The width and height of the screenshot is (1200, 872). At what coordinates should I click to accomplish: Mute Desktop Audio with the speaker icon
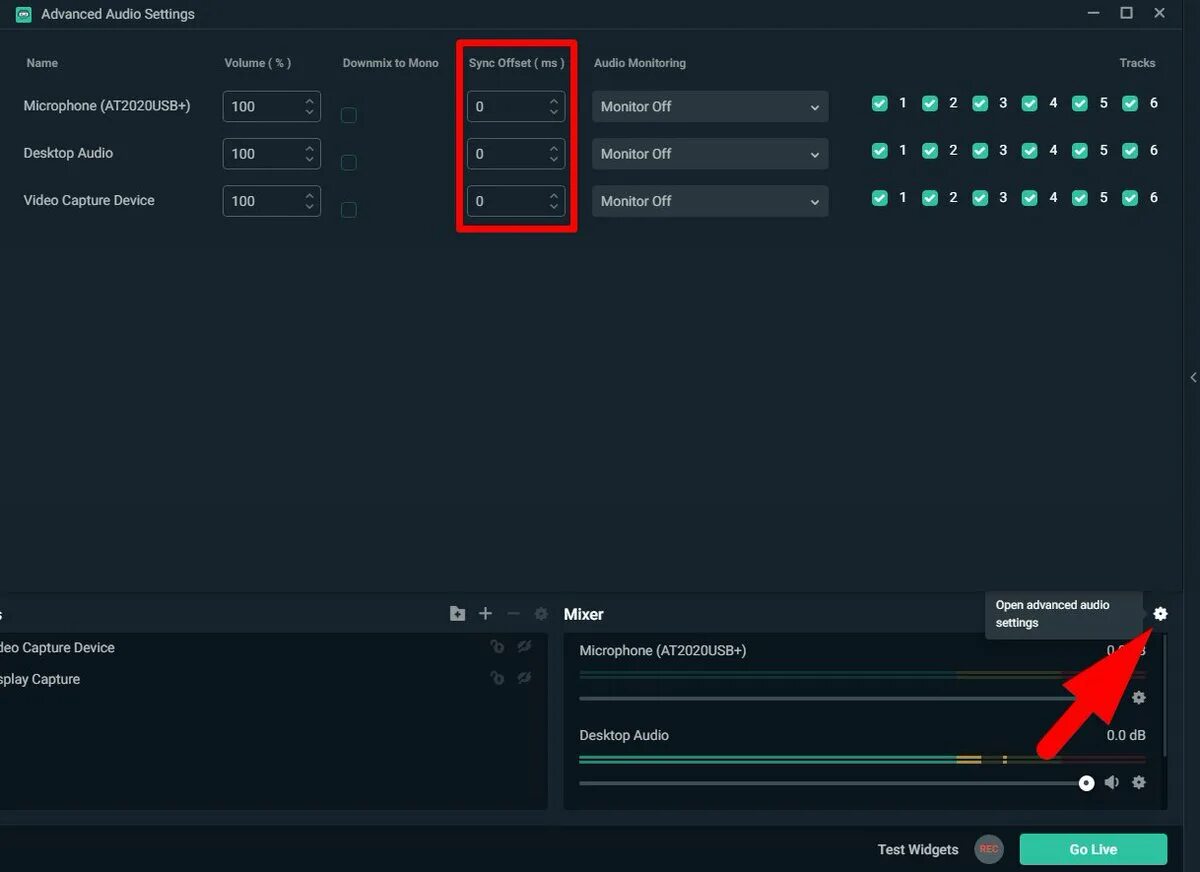point(1112,782)
